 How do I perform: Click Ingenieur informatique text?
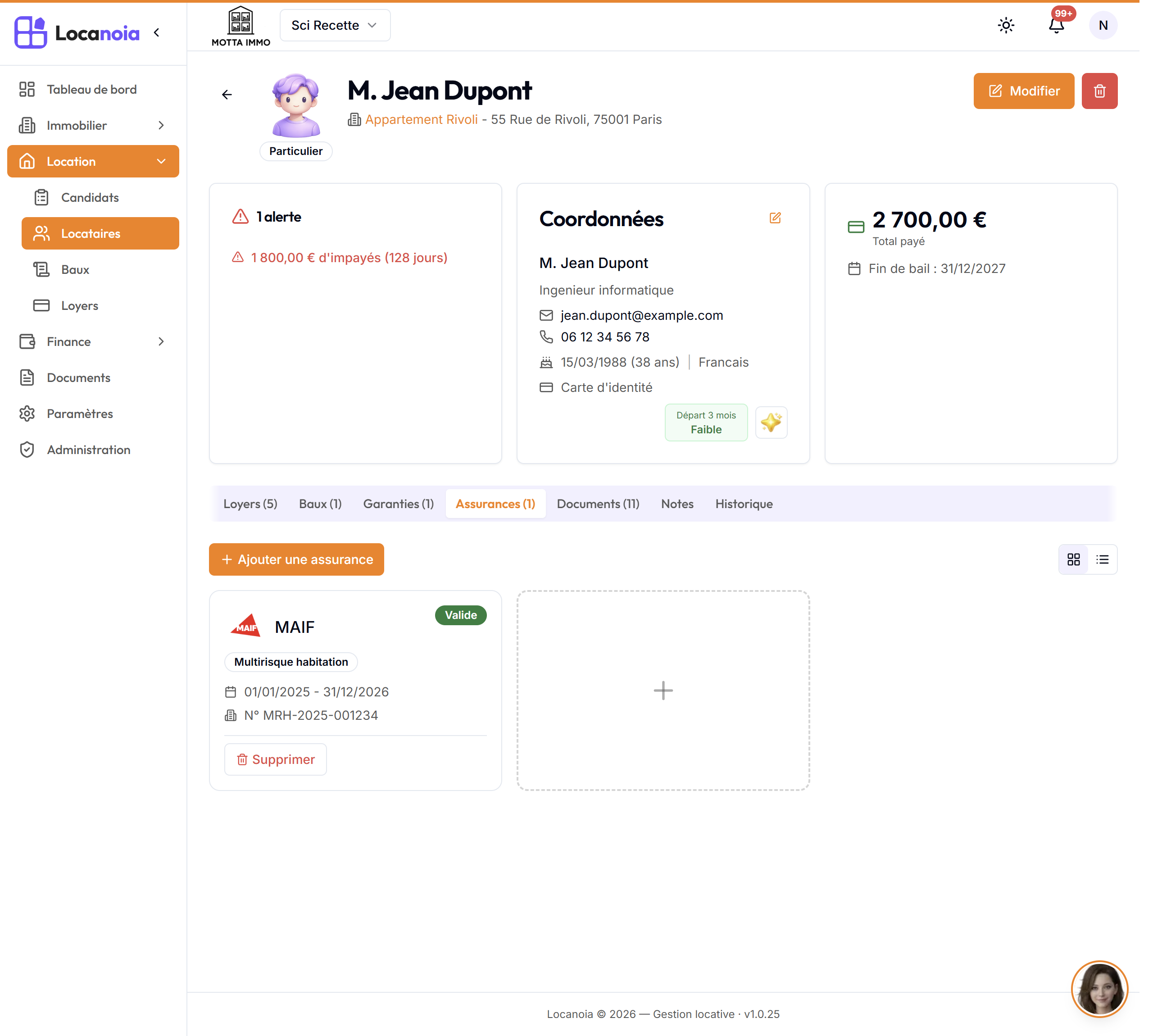point(606,291)
